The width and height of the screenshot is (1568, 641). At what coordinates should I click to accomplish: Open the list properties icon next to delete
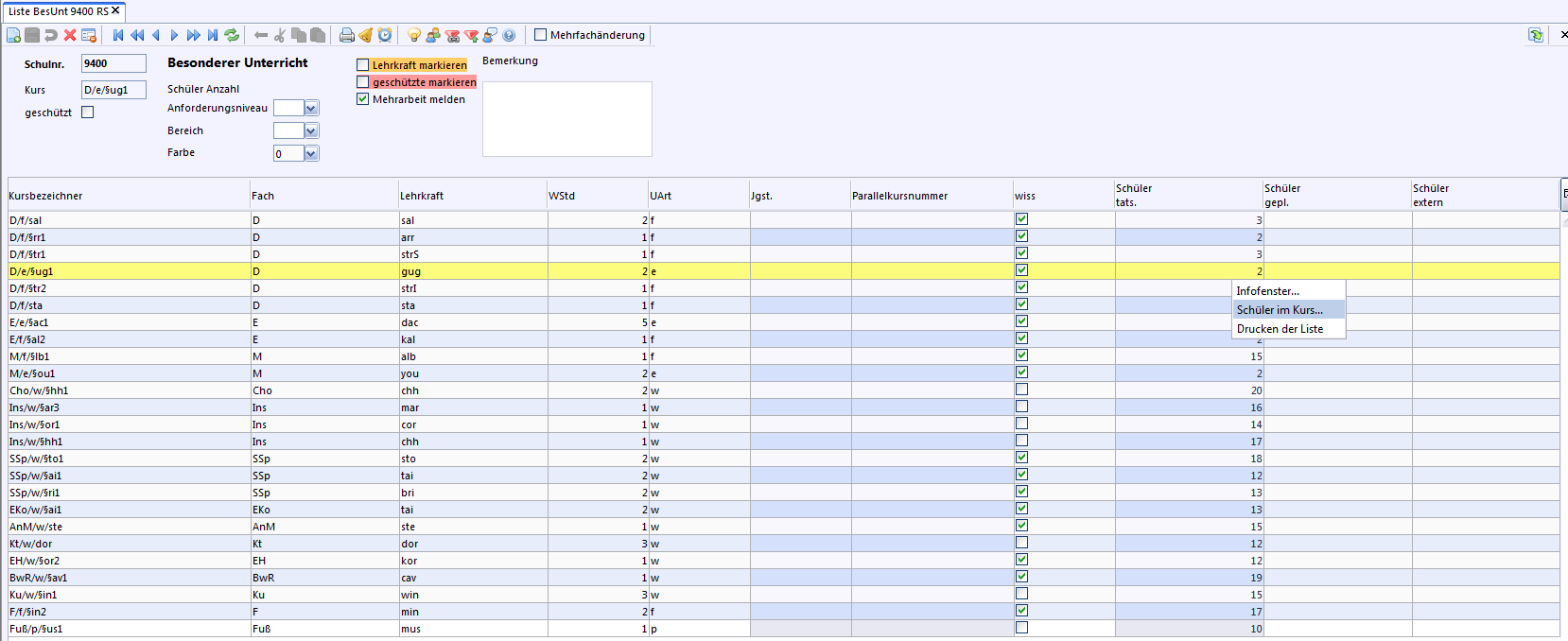pos(89,35)
